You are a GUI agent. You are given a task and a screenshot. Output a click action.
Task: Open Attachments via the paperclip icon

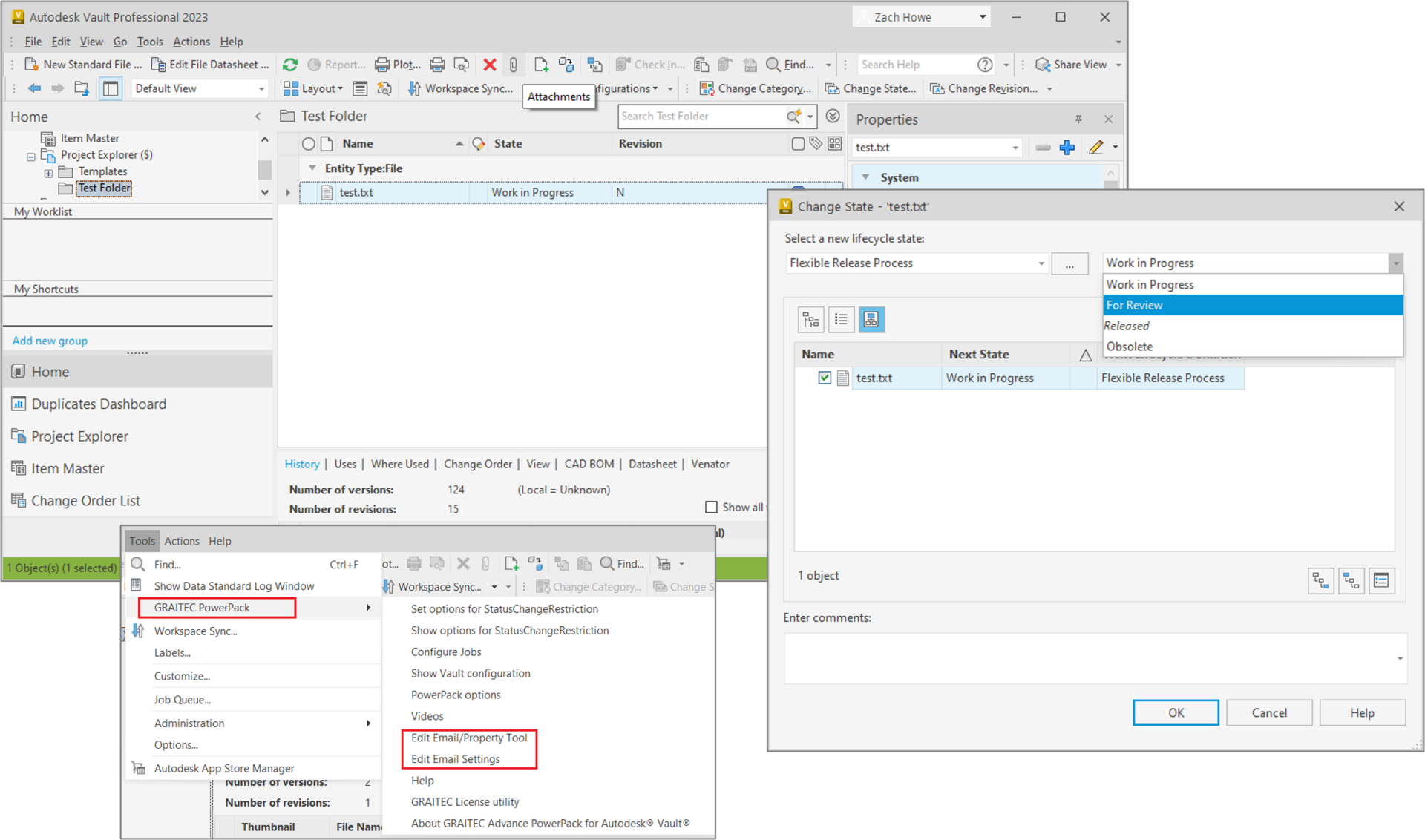tap(513, 65)
